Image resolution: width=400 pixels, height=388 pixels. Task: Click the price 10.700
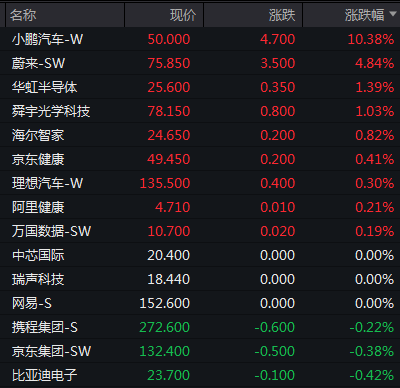(x=169, y=231)
